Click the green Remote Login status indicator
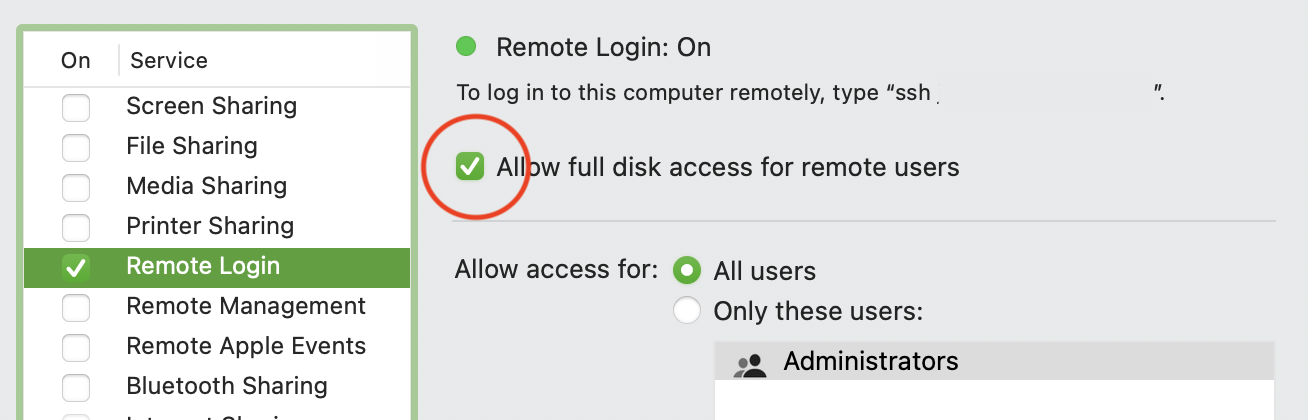 pos(466,47)
